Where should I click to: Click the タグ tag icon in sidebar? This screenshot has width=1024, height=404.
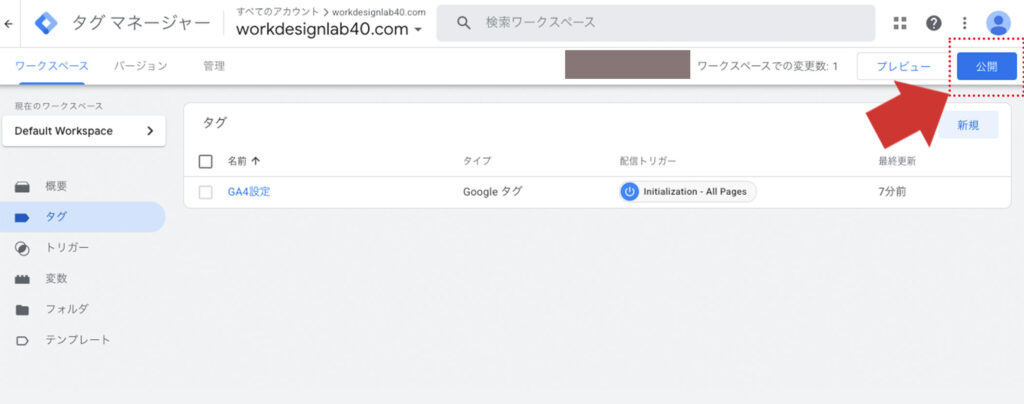[22, 217]
